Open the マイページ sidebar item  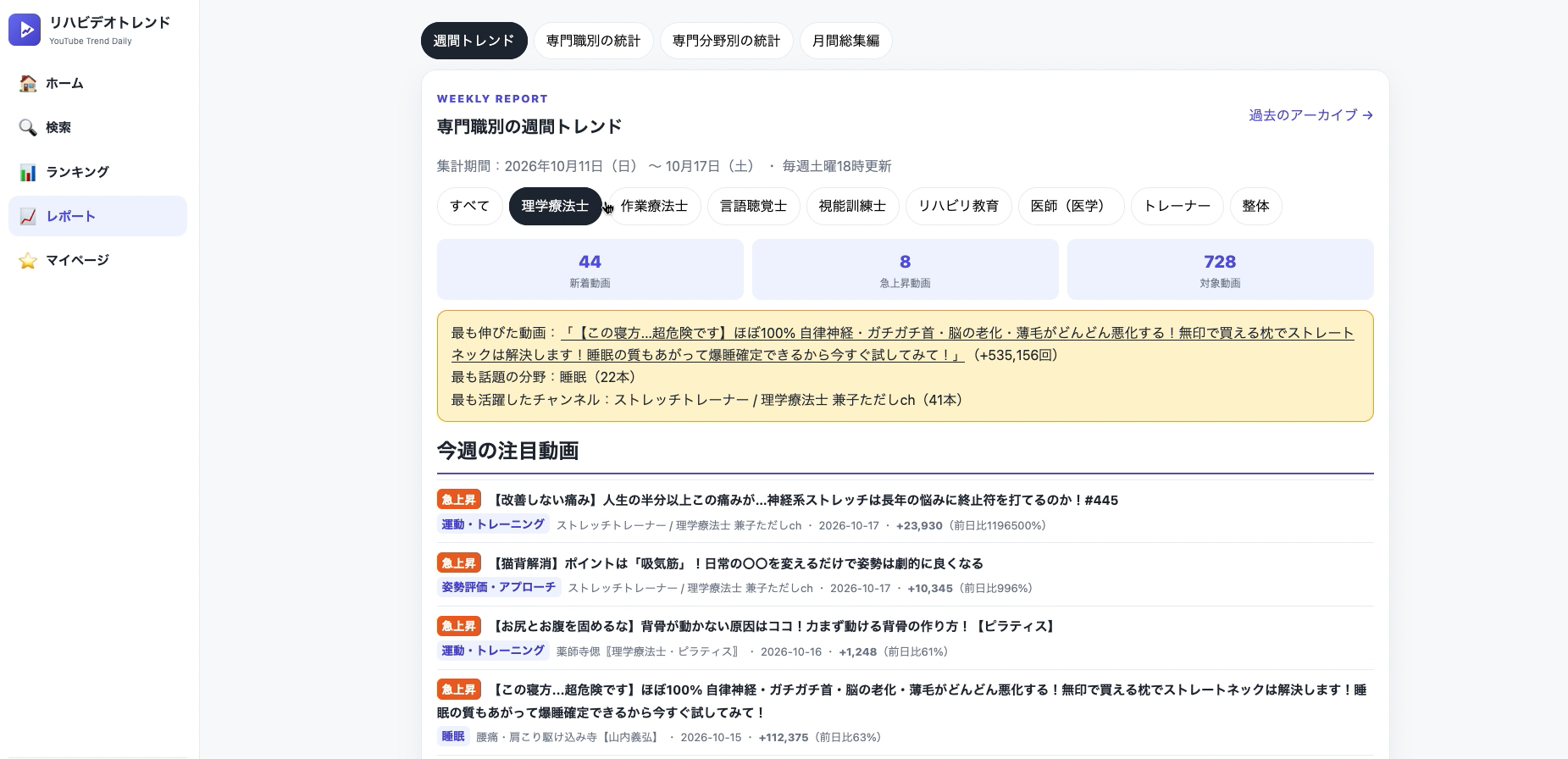point(97,260)
